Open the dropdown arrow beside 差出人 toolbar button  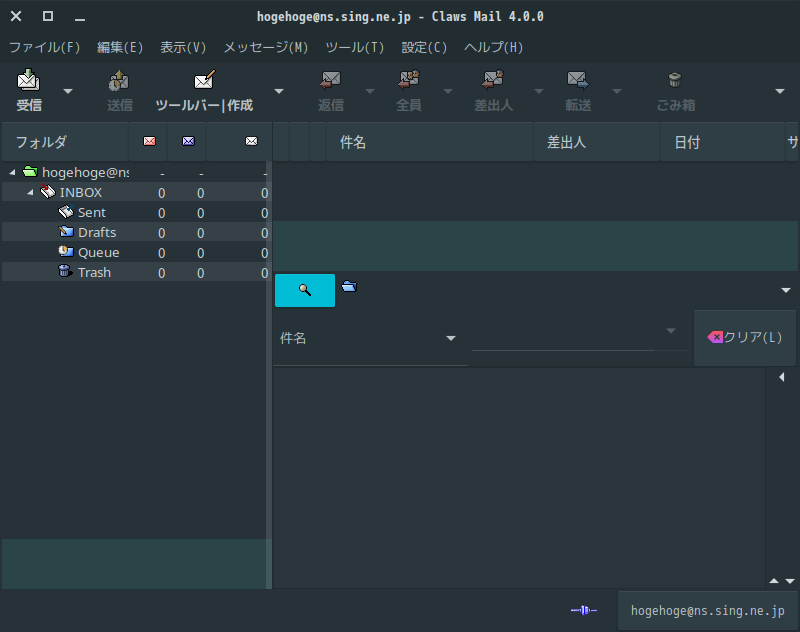tap(539, 91)
